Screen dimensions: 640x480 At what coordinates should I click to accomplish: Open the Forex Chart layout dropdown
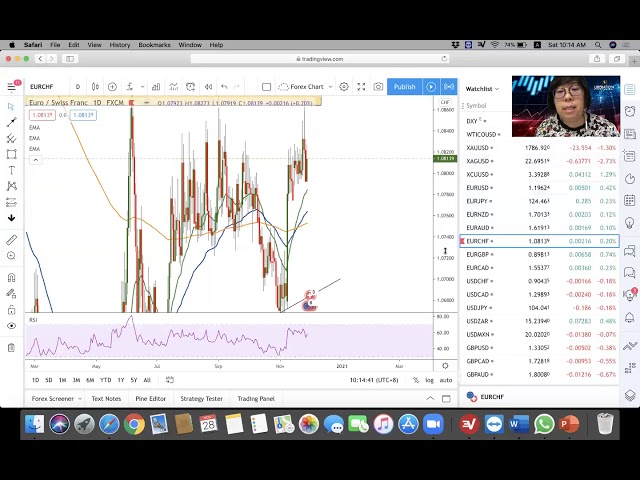click(x=305, y=87)
